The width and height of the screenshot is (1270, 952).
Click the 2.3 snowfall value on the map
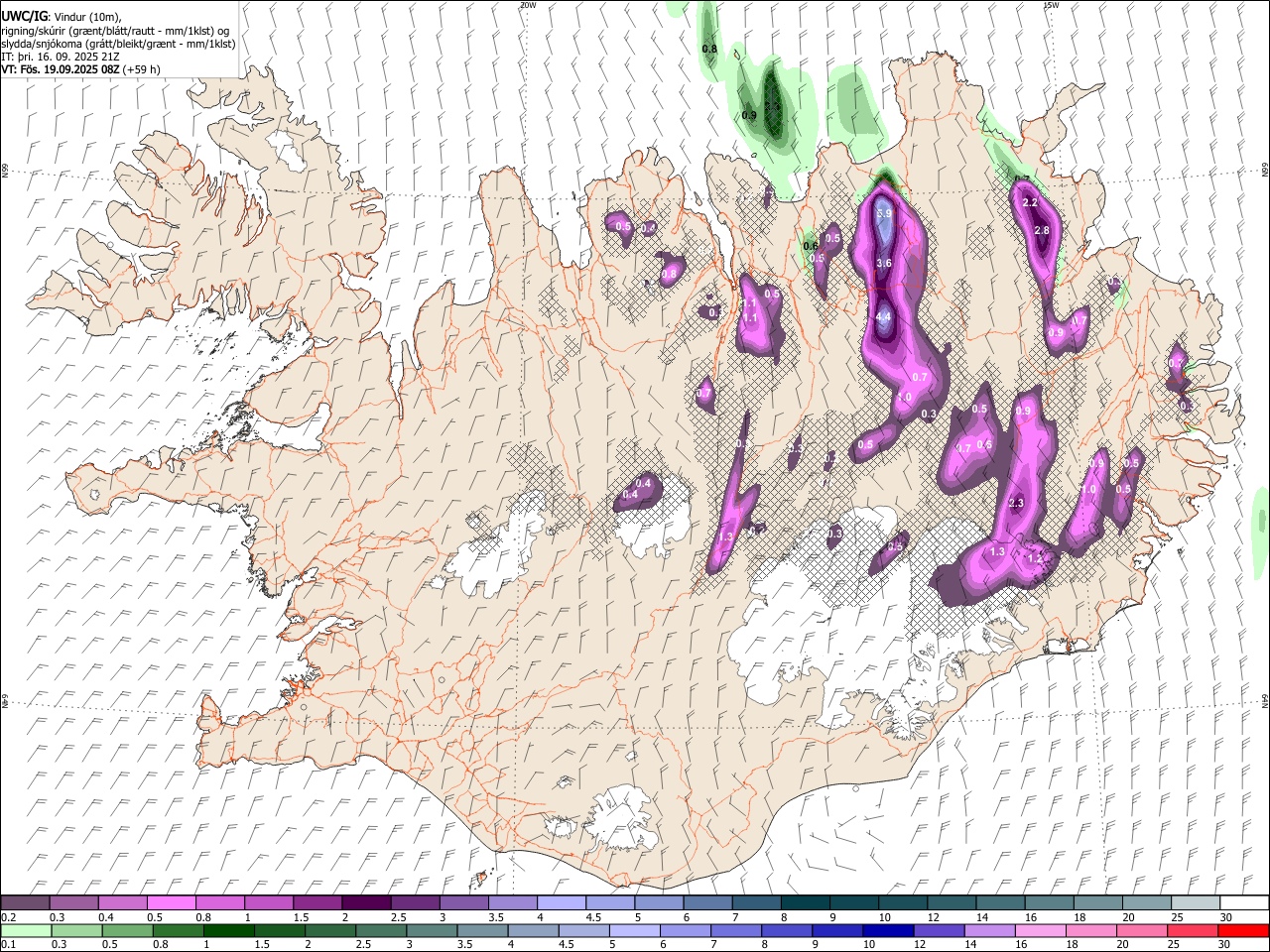pos(1016,504)
